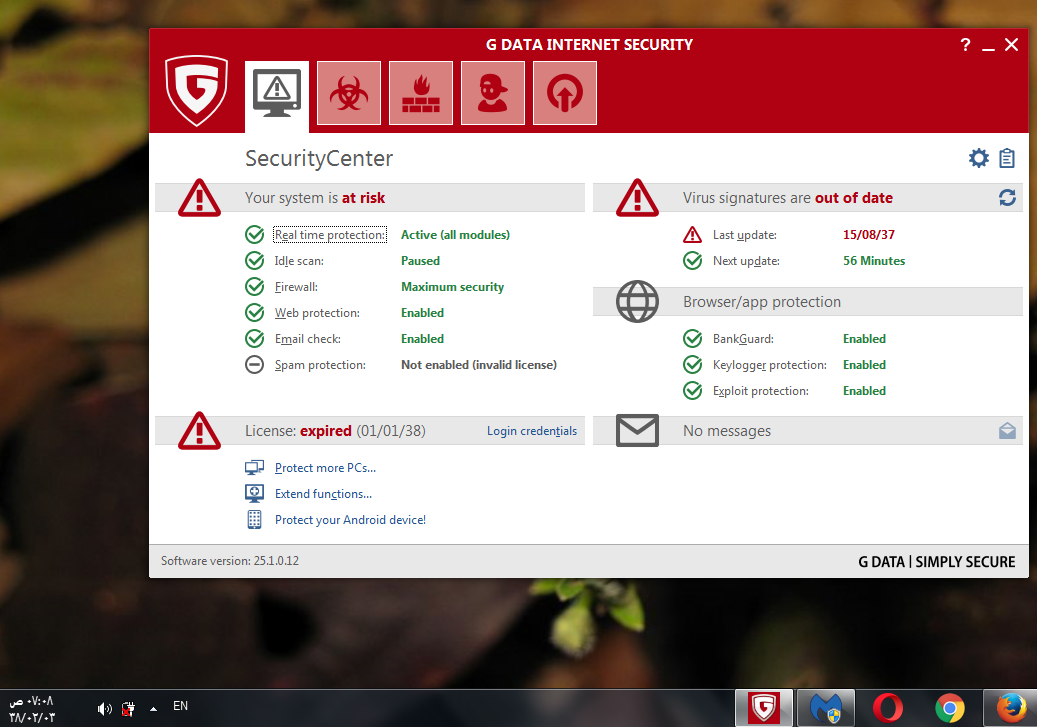The image size is (1037, 727).
Task: Click the large mail envelope icon
Action: coord(637,431)
